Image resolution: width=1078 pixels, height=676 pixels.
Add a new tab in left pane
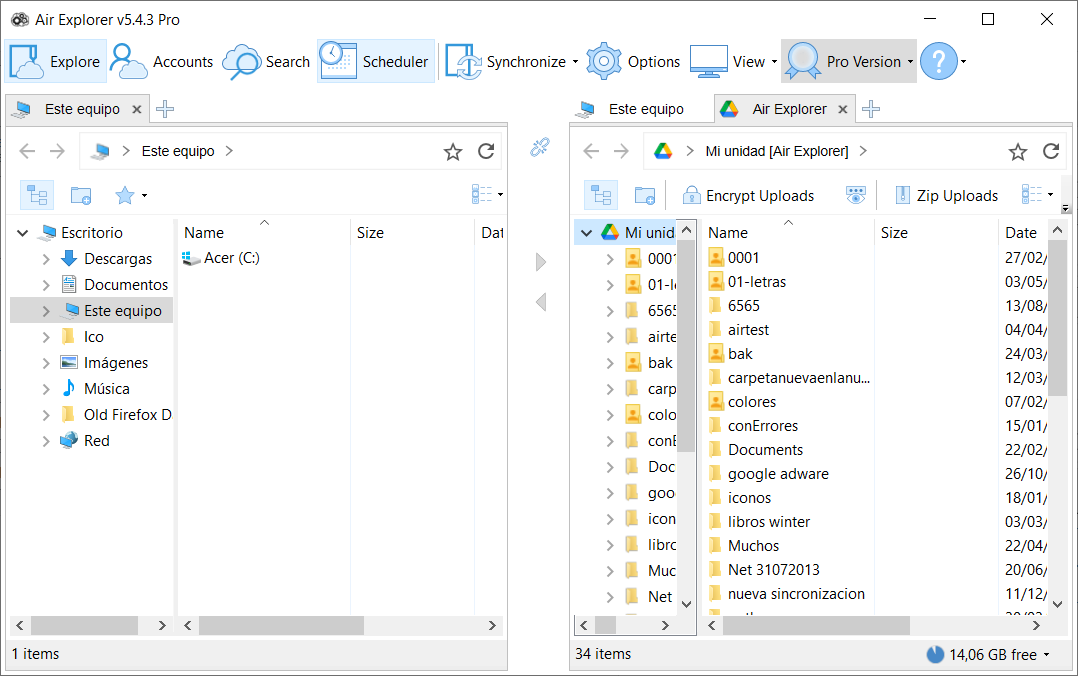point(165,109)
